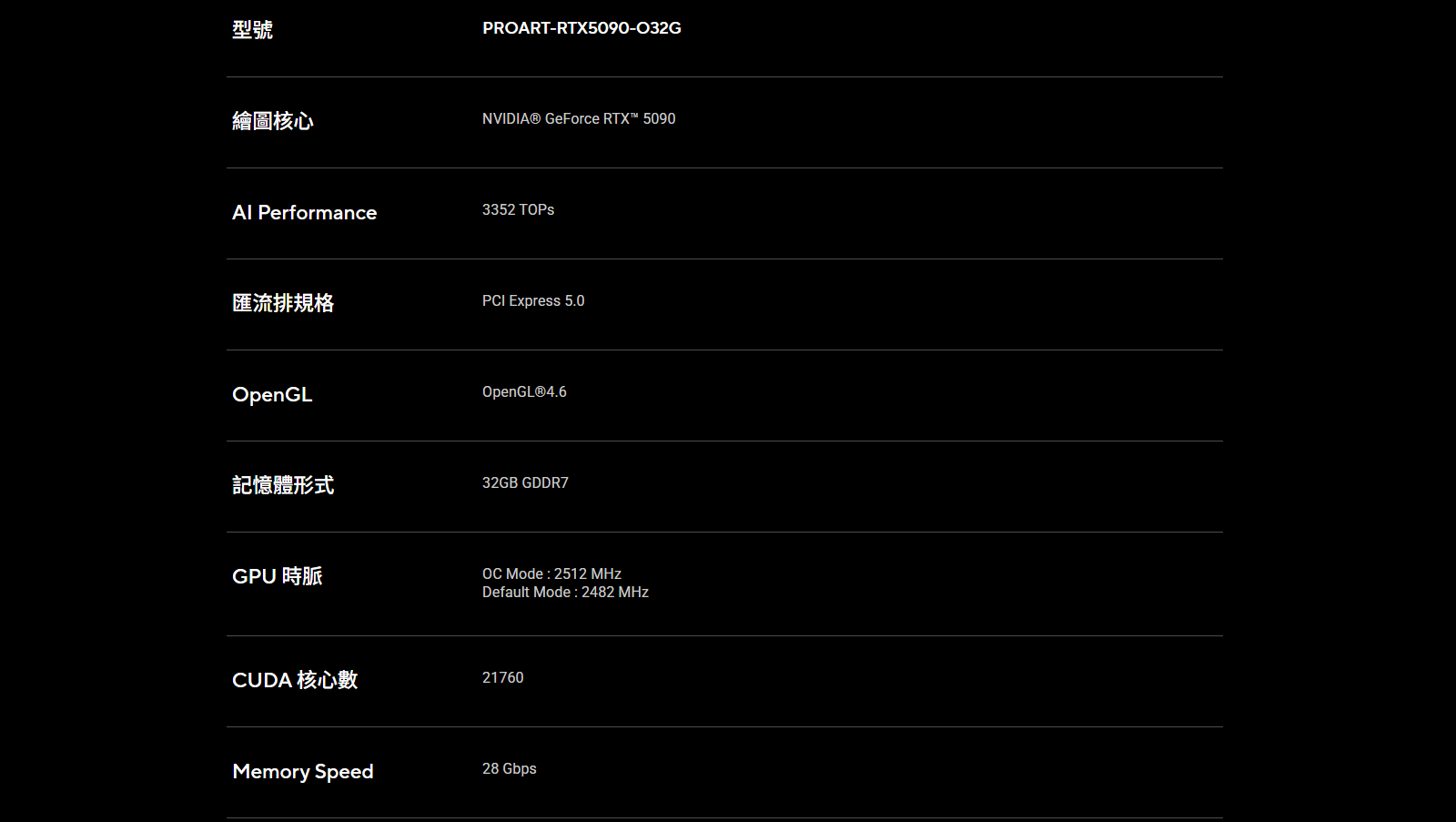
Task: Click the OpenGL row heading
Action: 272,395
